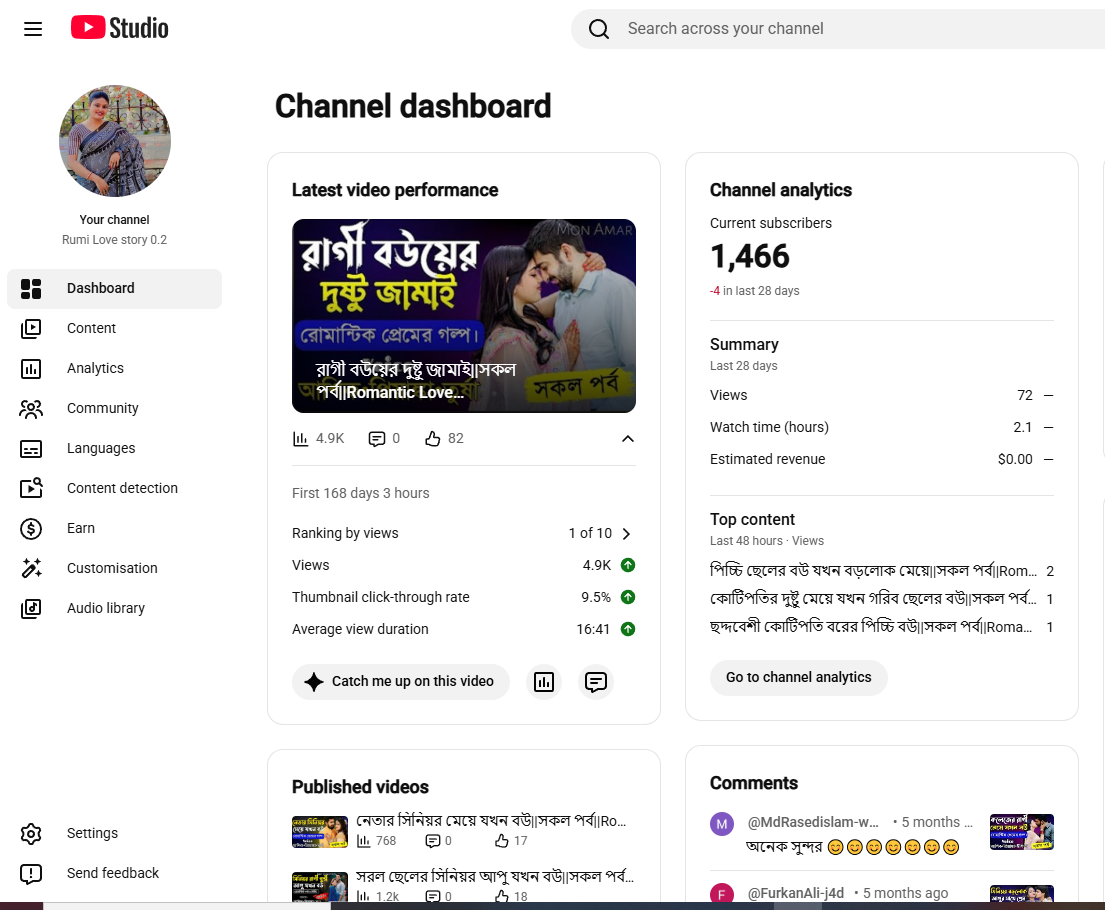Click the search magnifier icon

tap(598, 29)
